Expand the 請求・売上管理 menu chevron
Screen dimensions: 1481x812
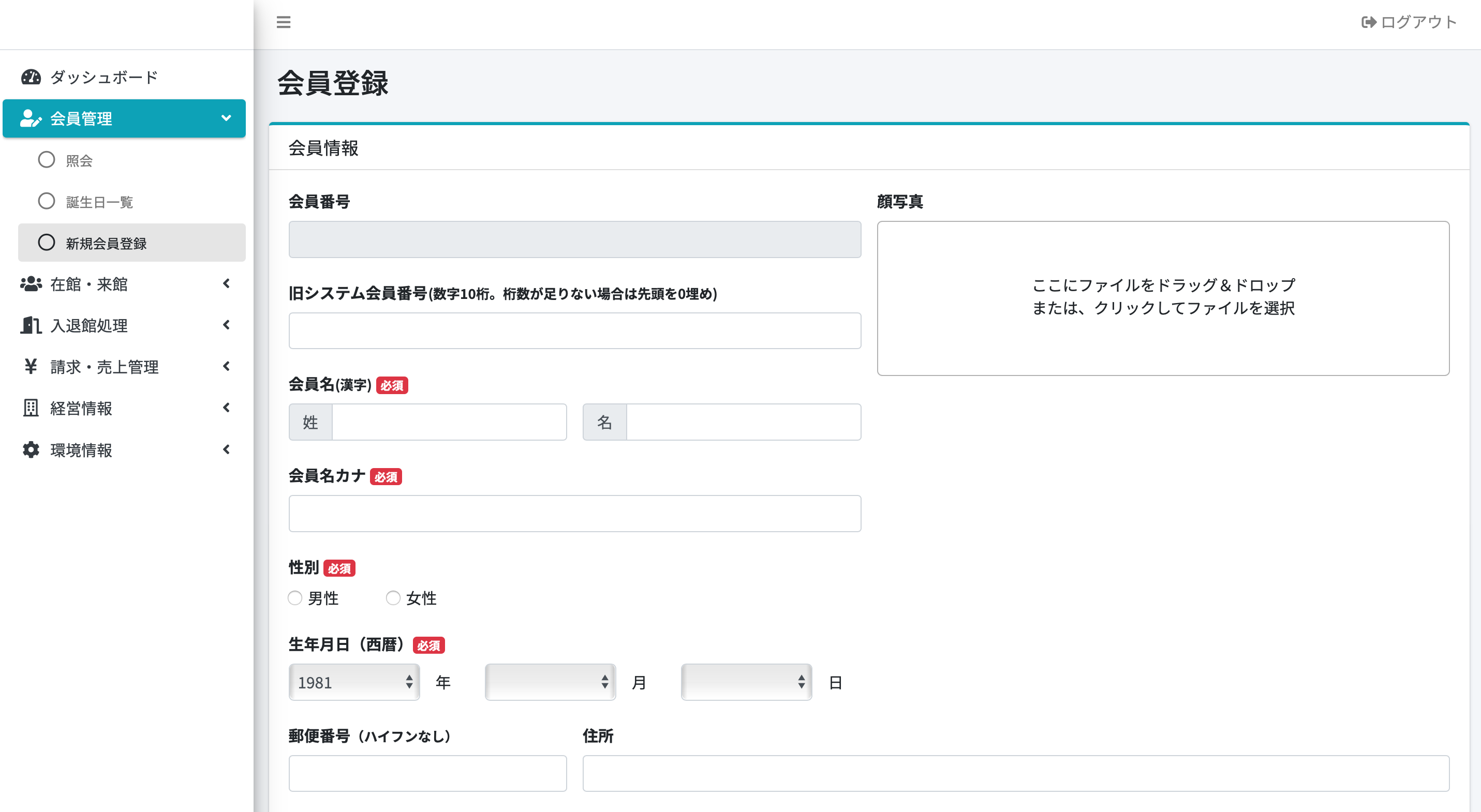(x=227, y=366)
